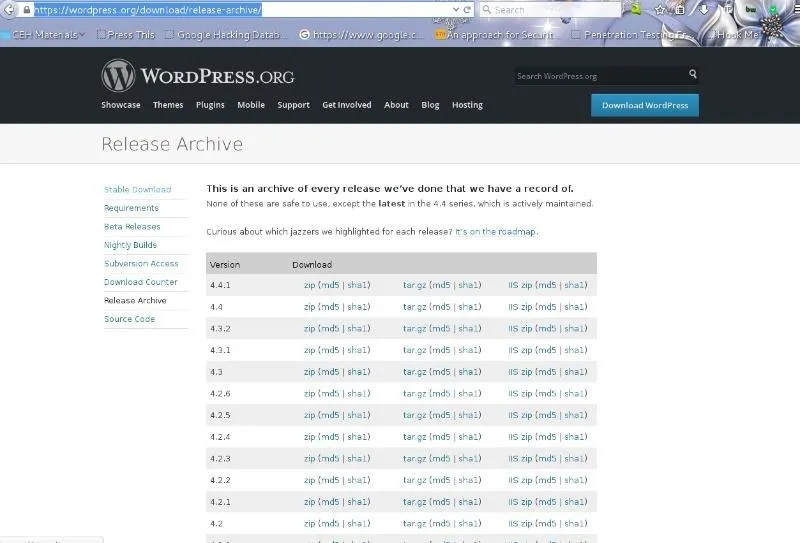Viewport: 800px width, 543px height.
Task: Click the green arrow toolbar icon
Action: (636, 9)
